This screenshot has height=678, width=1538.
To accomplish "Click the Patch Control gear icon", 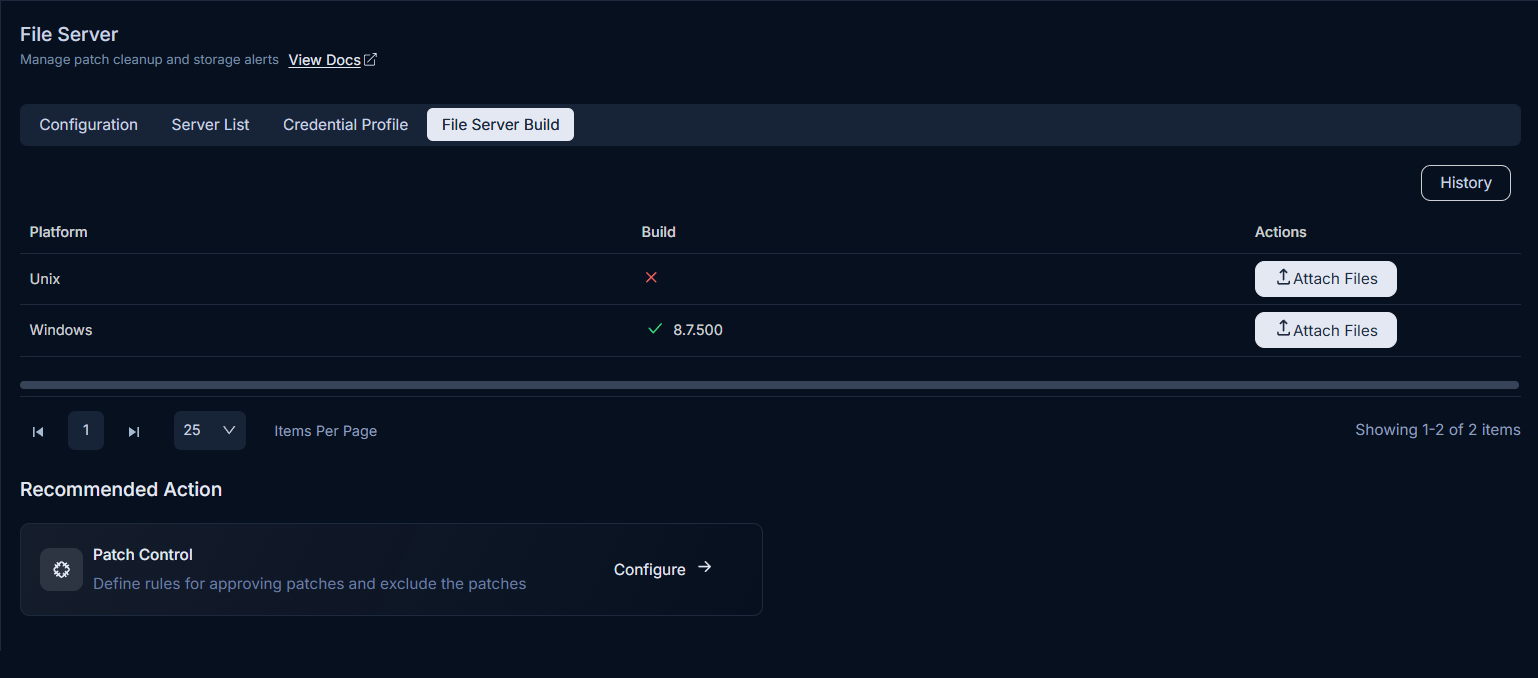I will click(x=61, y=569).
